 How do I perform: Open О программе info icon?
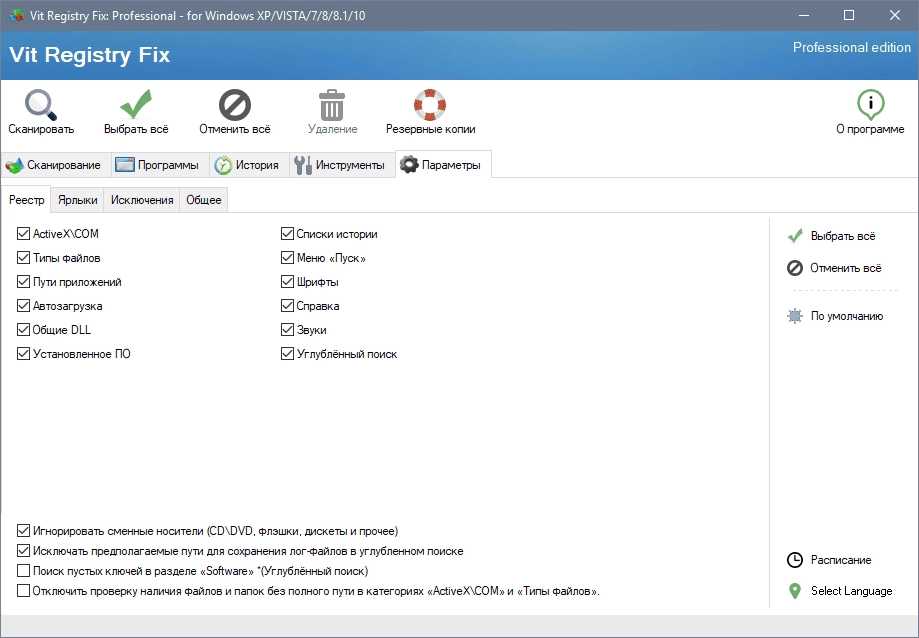click(870, 105)
